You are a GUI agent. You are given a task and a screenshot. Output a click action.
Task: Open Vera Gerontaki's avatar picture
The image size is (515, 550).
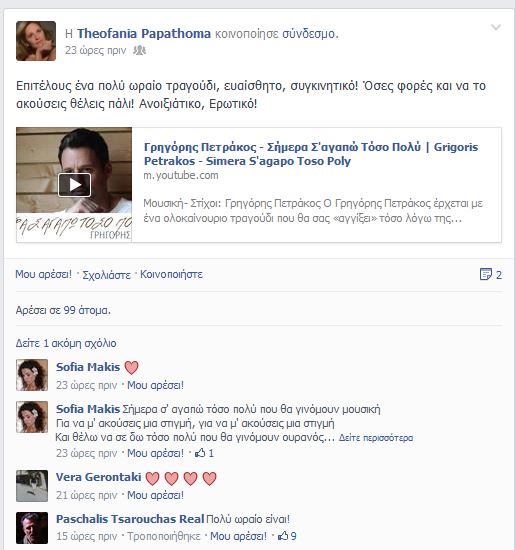[x=32, y=486]
